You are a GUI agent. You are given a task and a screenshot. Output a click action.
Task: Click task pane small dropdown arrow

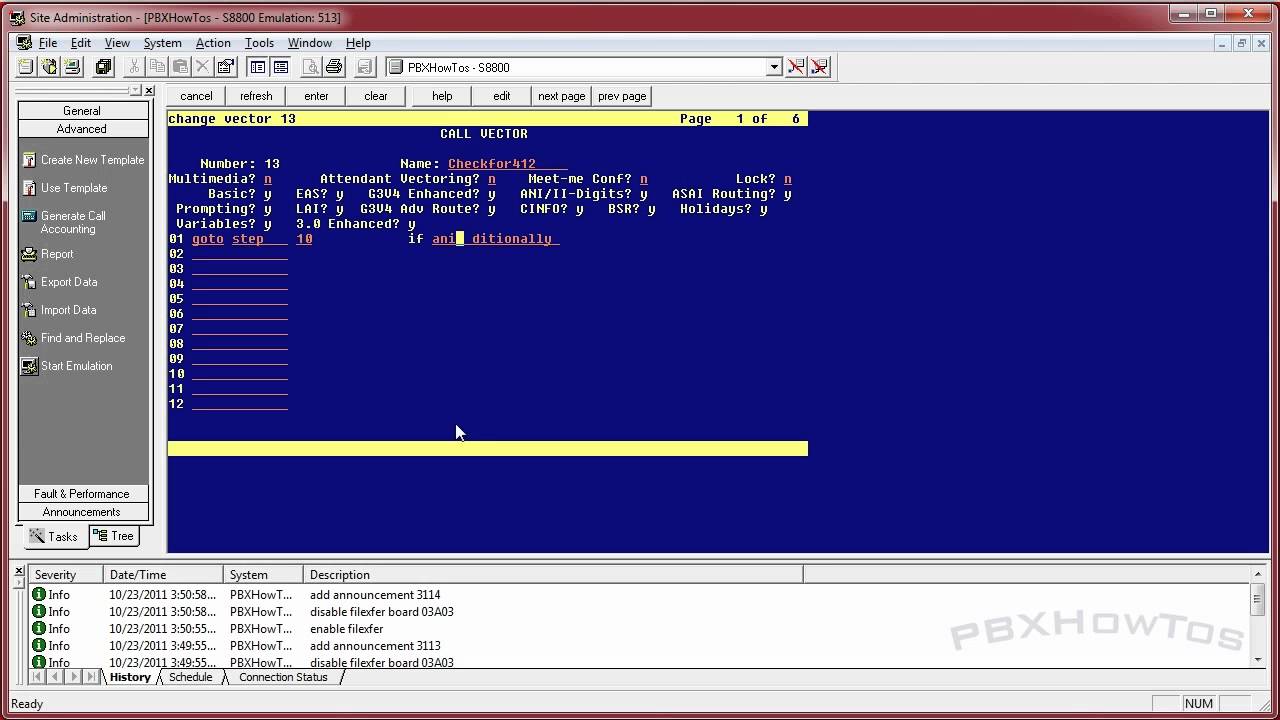(137, 90)
